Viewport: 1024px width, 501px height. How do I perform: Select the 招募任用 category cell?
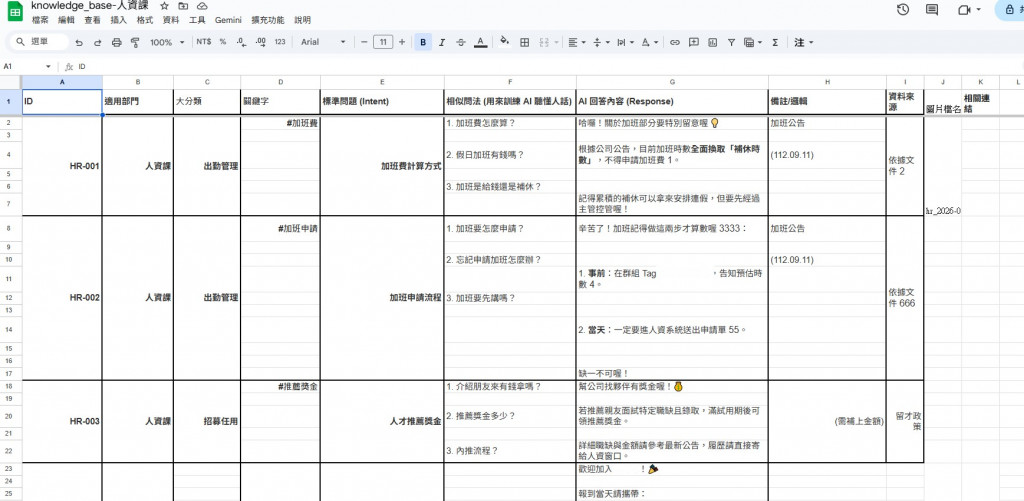(x=207, y=421)
